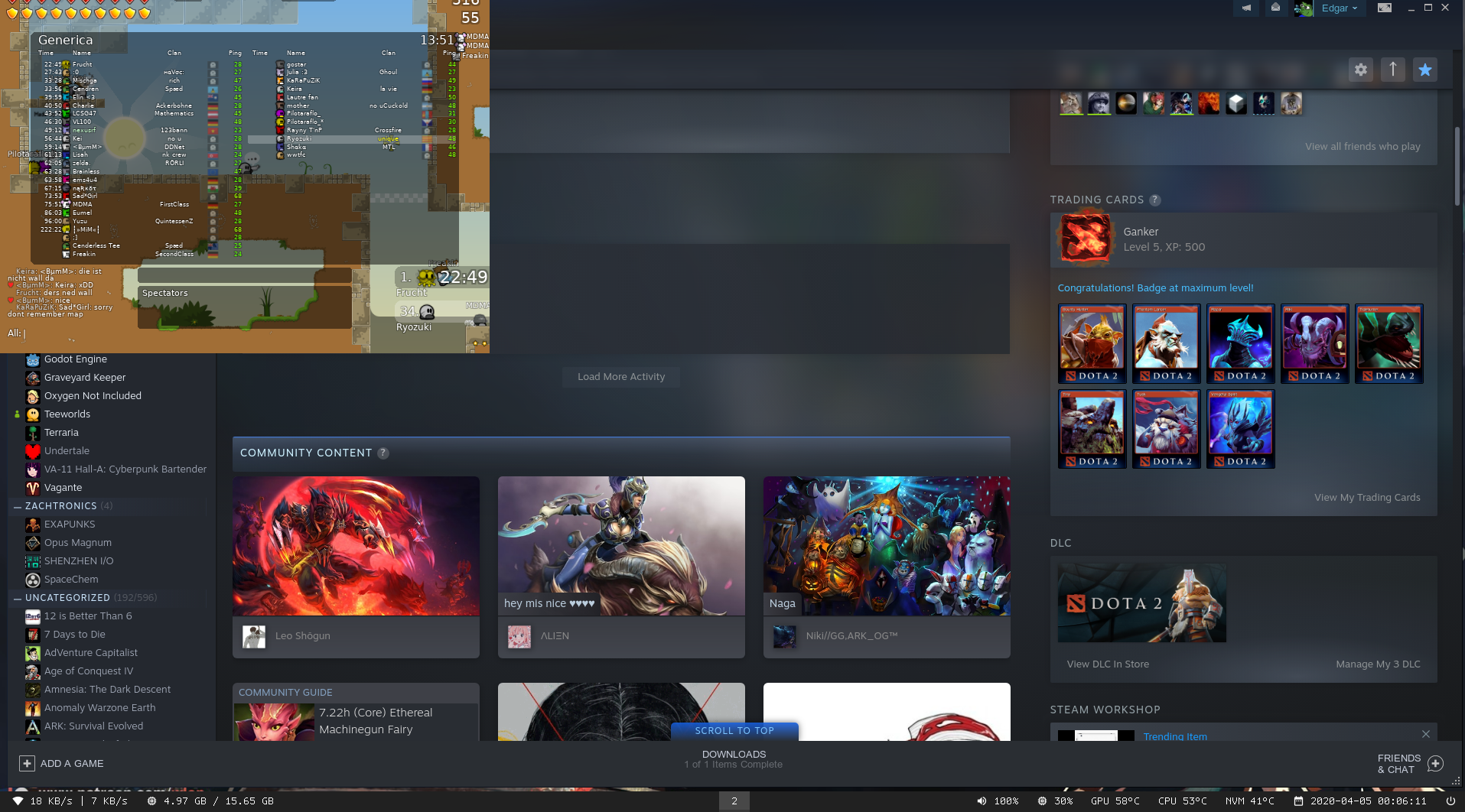
Task: Click the volume 100% indicator in status bar
Action: pos(998,801)
